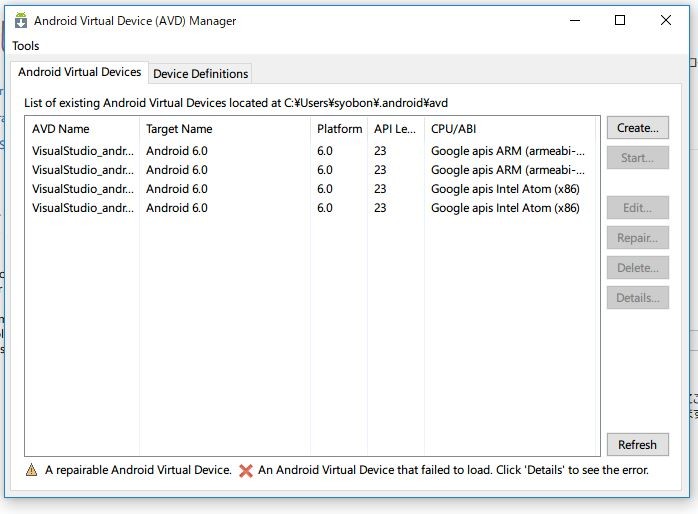Viewport: 698px width, 514px height.
Task: Click the repairable device warning icon
Action: coord(32,470)
